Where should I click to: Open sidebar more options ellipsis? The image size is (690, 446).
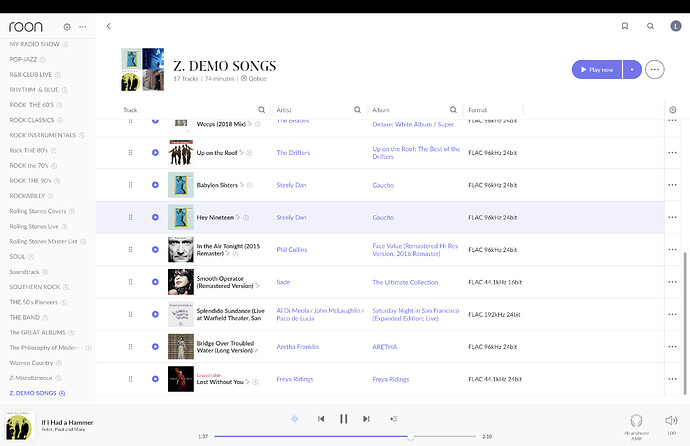83,27
